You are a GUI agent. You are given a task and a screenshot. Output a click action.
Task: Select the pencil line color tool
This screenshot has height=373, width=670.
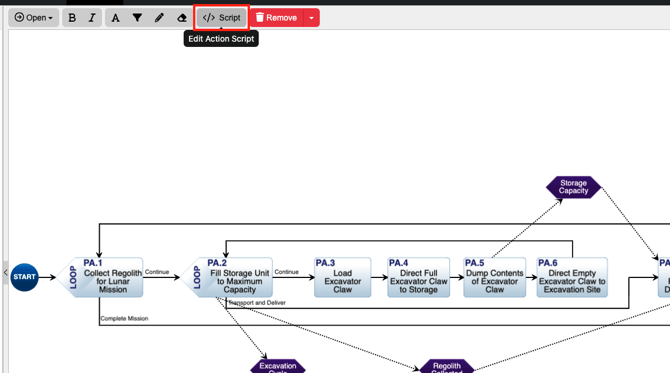pos(159,18)
